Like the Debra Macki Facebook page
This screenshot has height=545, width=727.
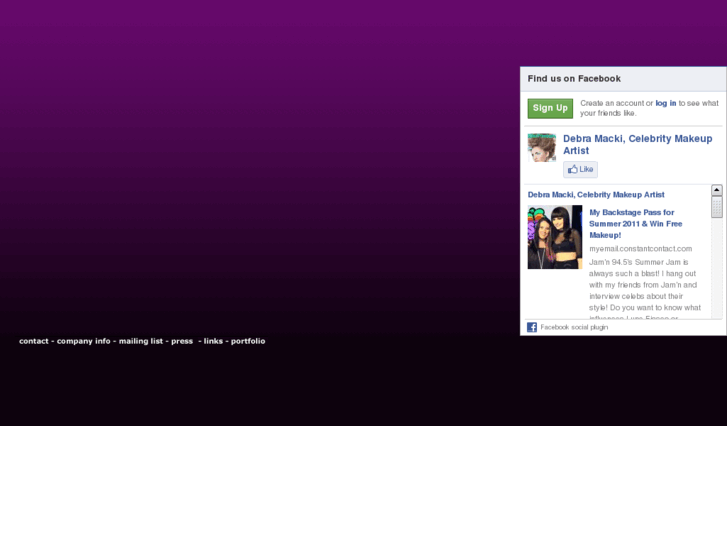[580, 169]
